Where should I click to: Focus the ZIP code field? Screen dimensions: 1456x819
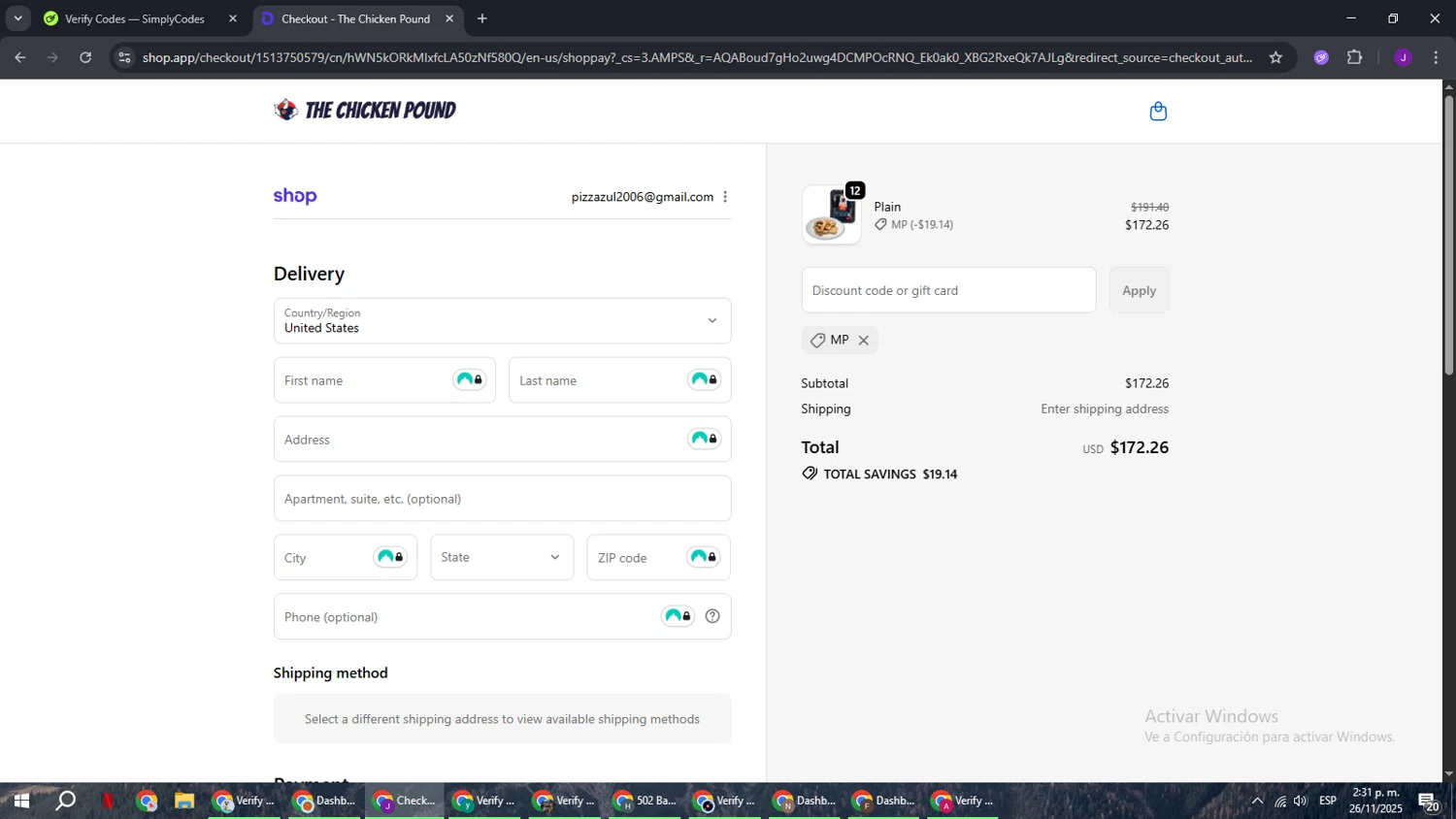[658, 557]
